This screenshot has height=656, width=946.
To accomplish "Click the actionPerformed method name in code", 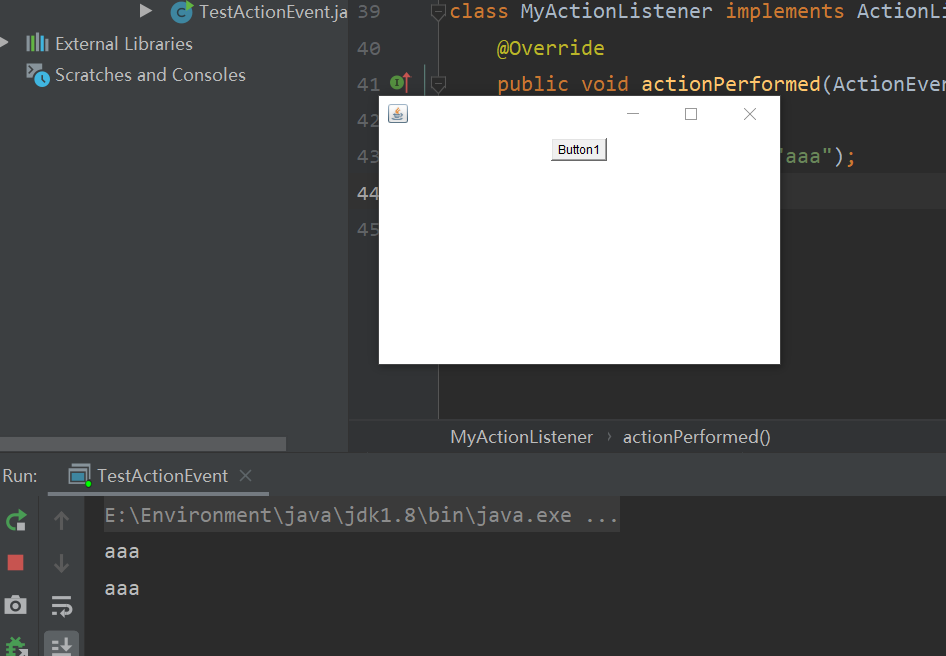I will pos(731,84).
